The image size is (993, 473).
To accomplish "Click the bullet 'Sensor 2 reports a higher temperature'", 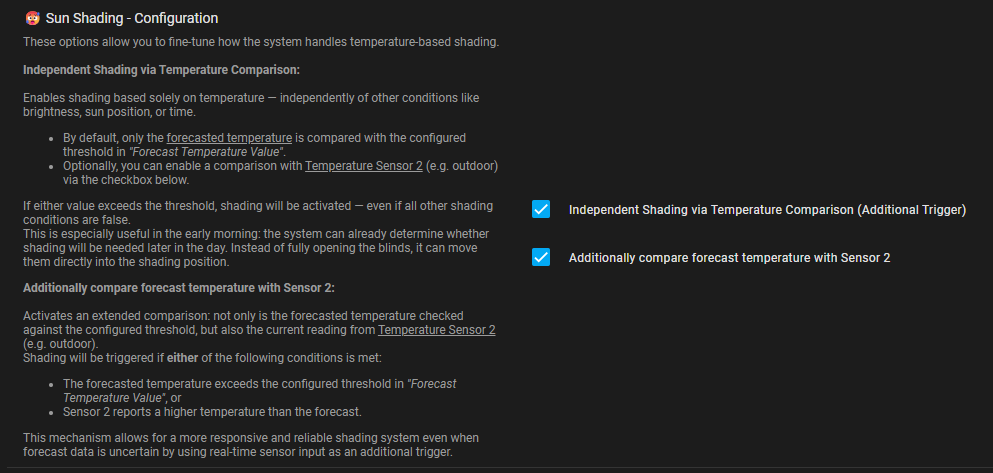I will [x=211, y=411].
